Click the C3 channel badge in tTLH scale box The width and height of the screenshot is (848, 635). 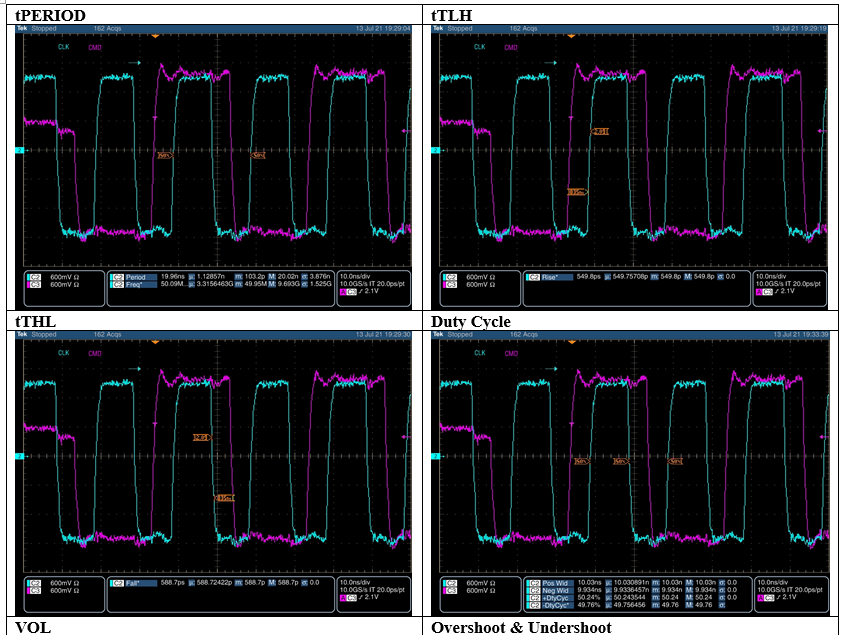tap(450, 284)
